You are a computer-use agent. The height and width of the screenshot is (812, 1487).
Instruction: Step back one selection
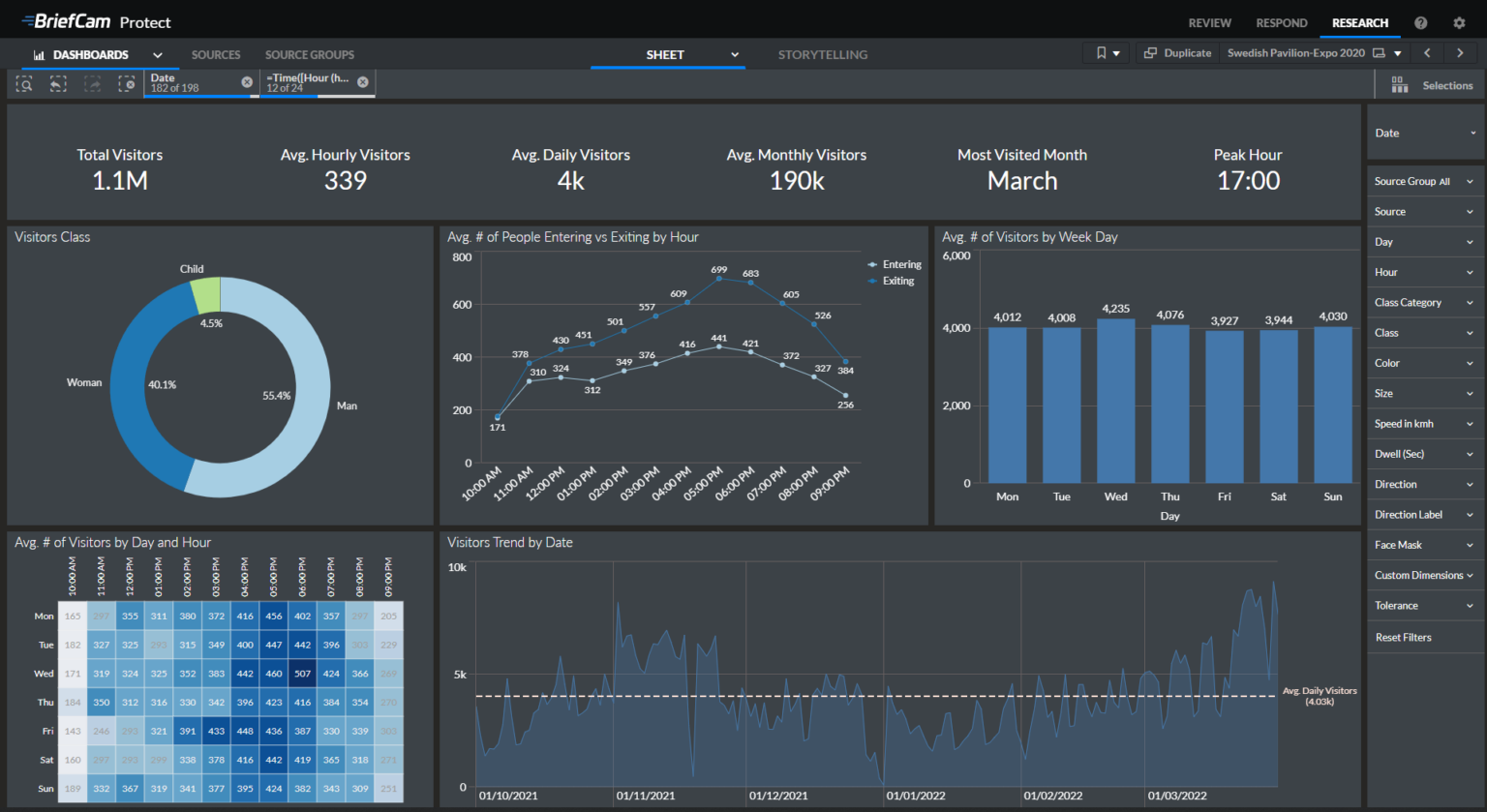58,85
